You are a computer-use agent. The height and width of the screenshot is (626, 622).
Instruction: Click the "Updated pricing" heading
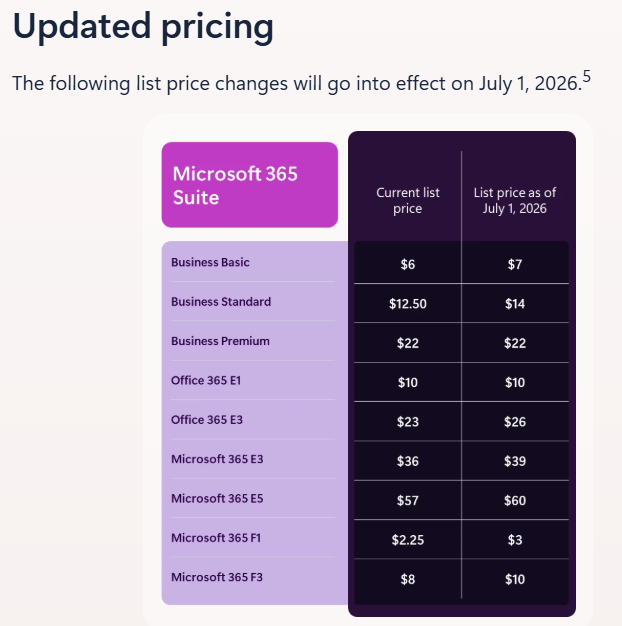(143, 27)
